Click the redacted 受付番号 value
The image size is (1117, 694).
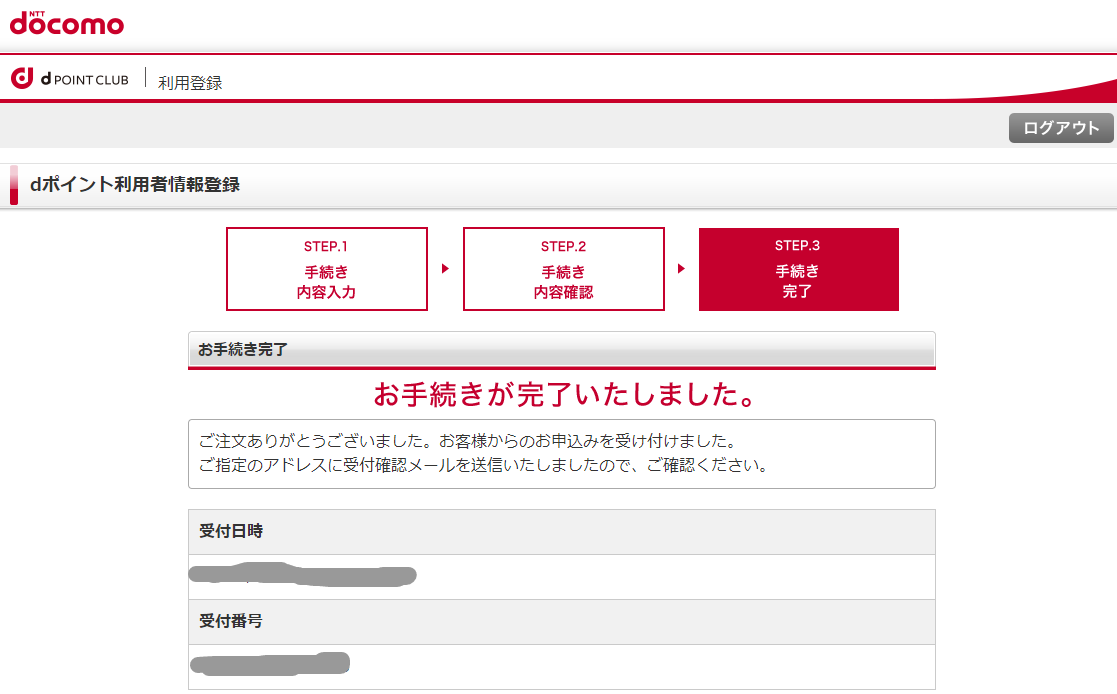270,662
